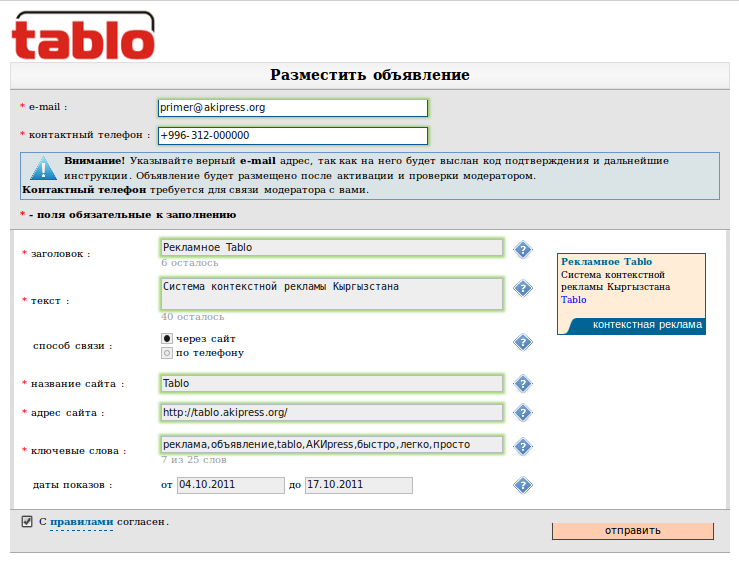Click the start date field 04.10.2011
The height and width of the screenshot is (564, 739).
(x=231, y=485)
